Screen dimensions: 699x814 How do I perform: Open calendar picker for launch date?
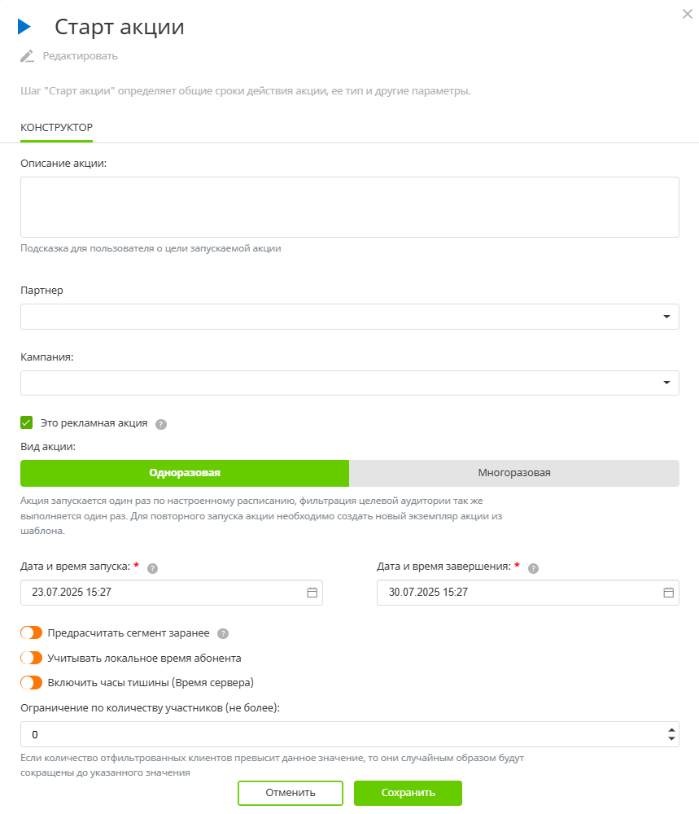pos(312,593)
